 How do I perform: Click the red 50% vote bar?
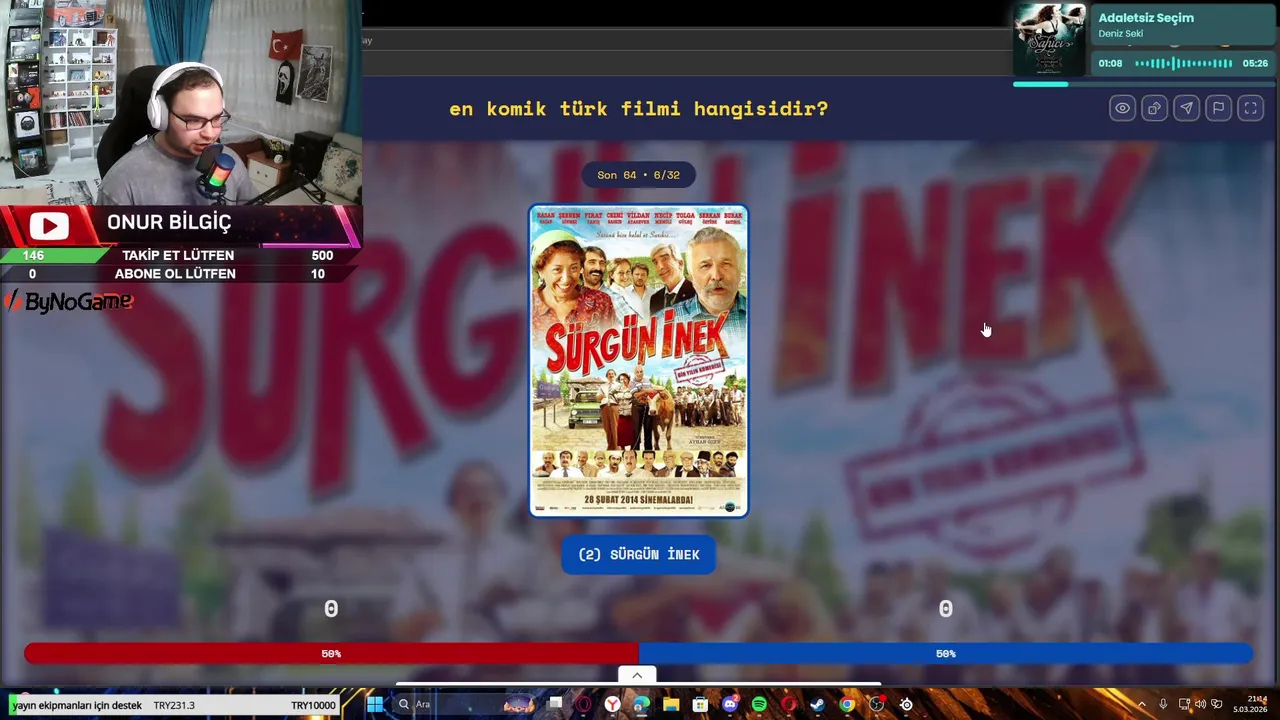pyautogui.click(x=331, y=653)
